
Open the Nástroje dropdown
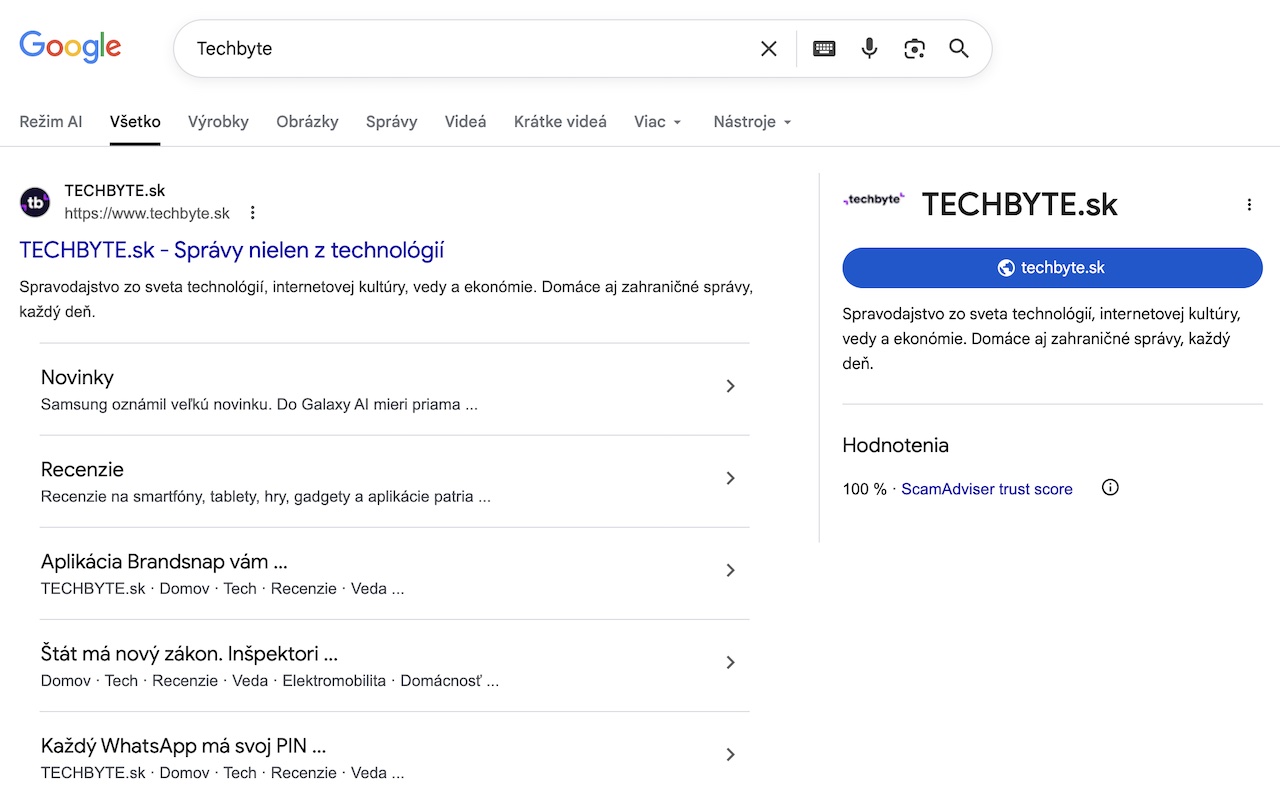click(x=752, y=122)
